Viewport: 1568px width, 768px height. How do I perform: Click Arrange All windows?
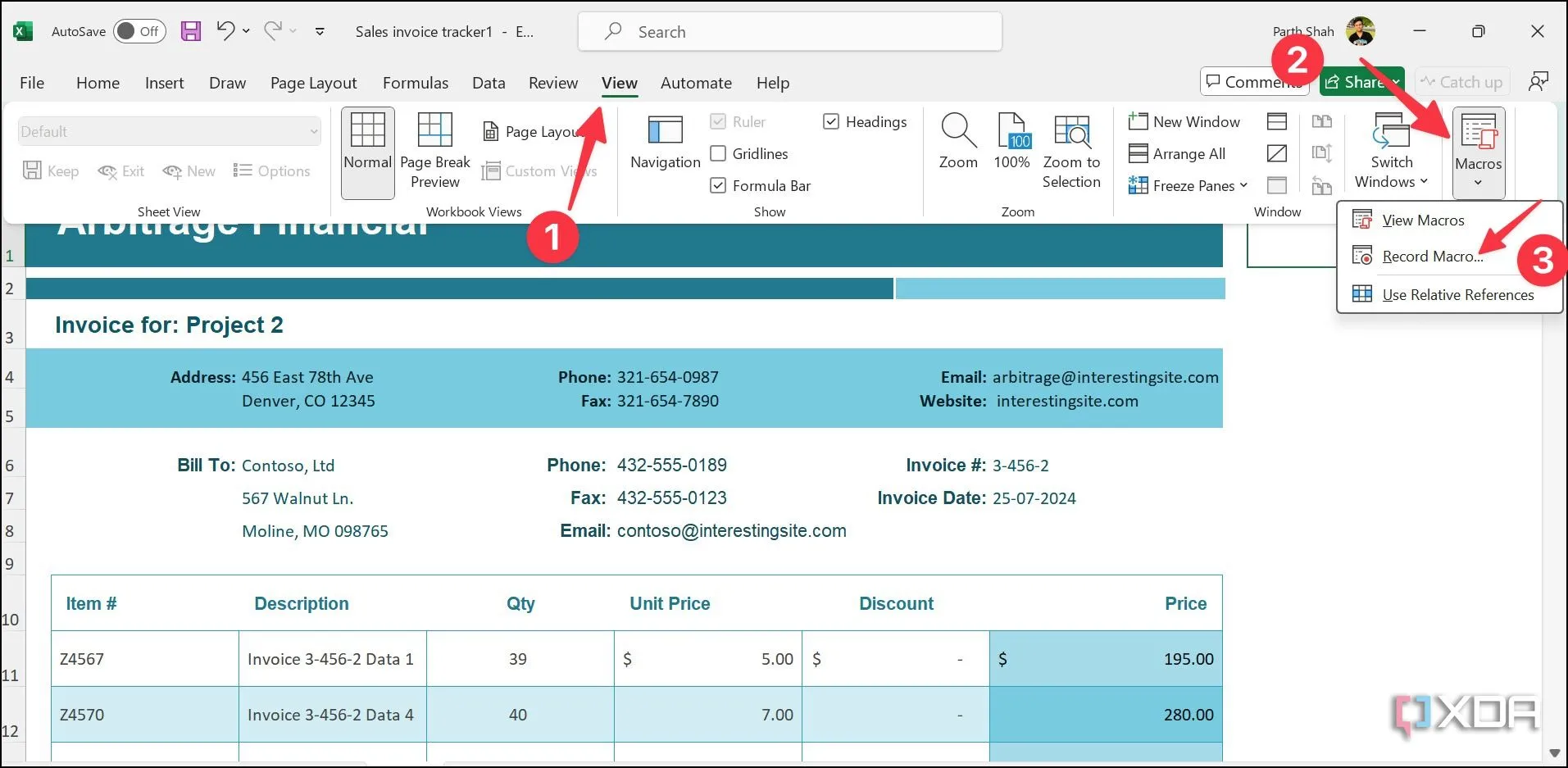(1177, 154)
